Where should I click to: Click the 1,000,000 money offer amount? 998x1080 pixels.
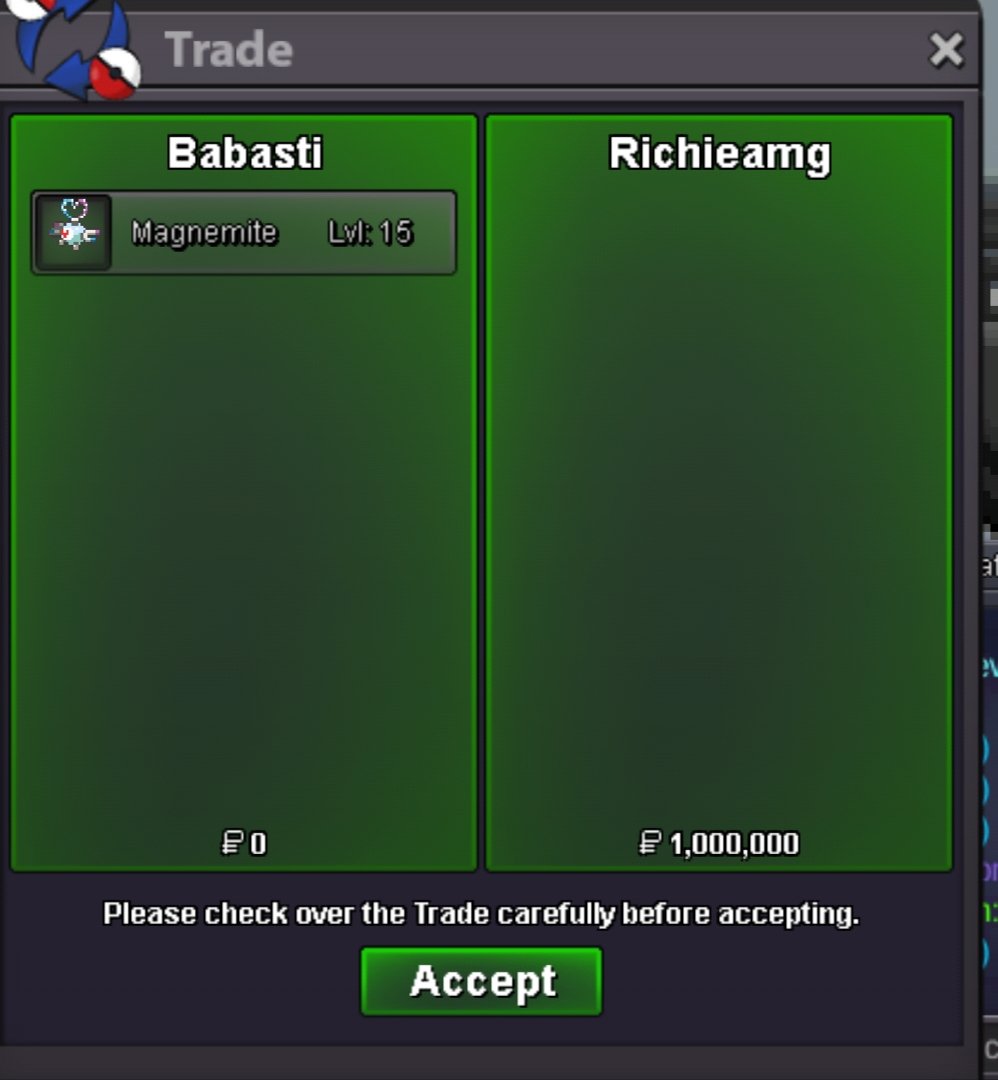pos(734,844)
